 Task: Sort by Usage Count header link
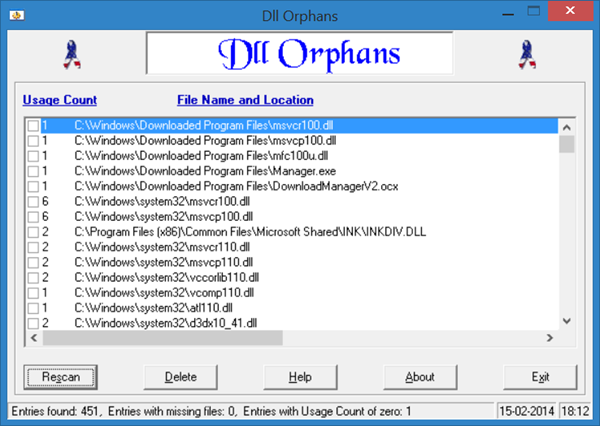tap(60, 100)
